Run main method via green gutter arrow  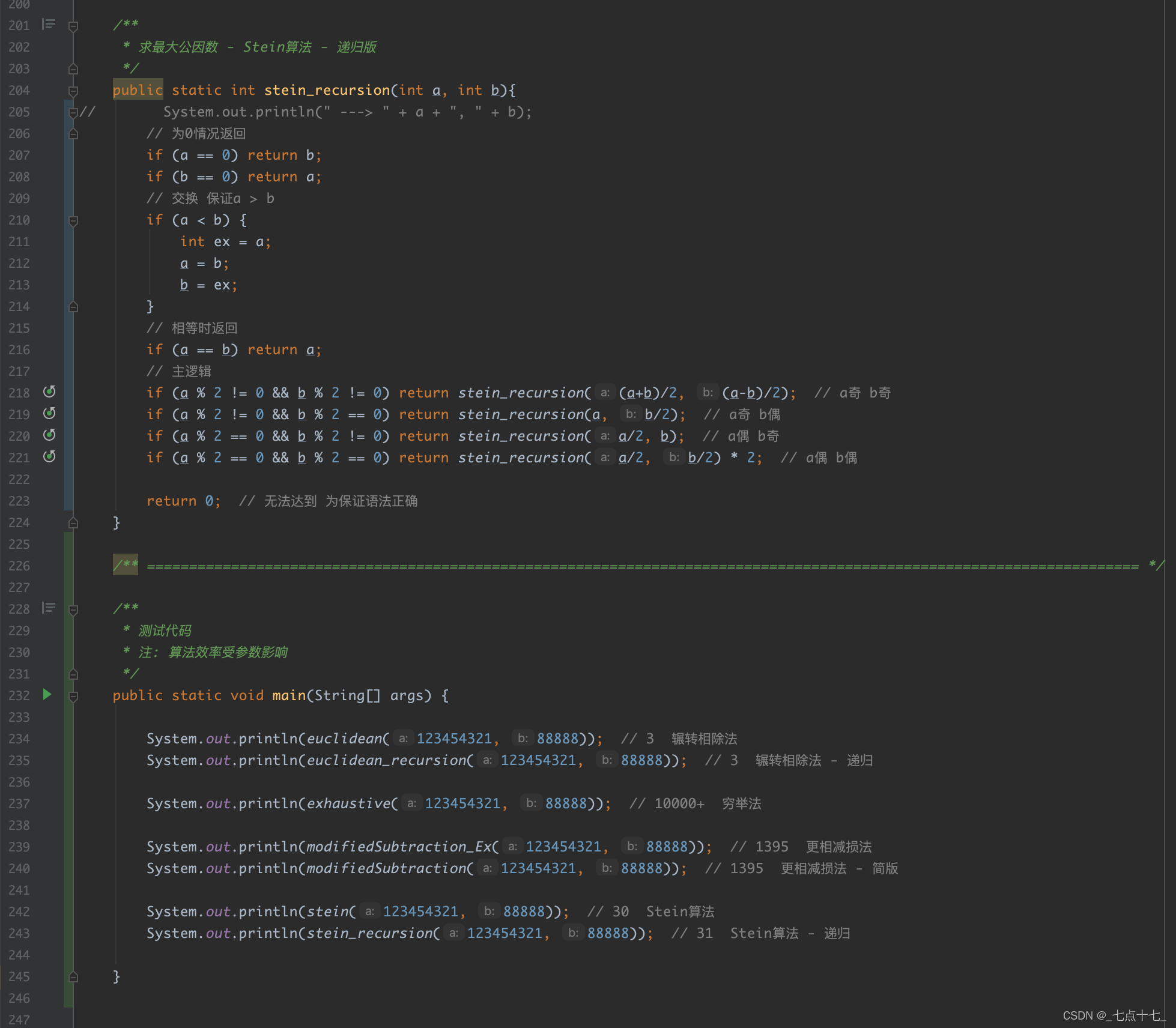coord(47,695)
